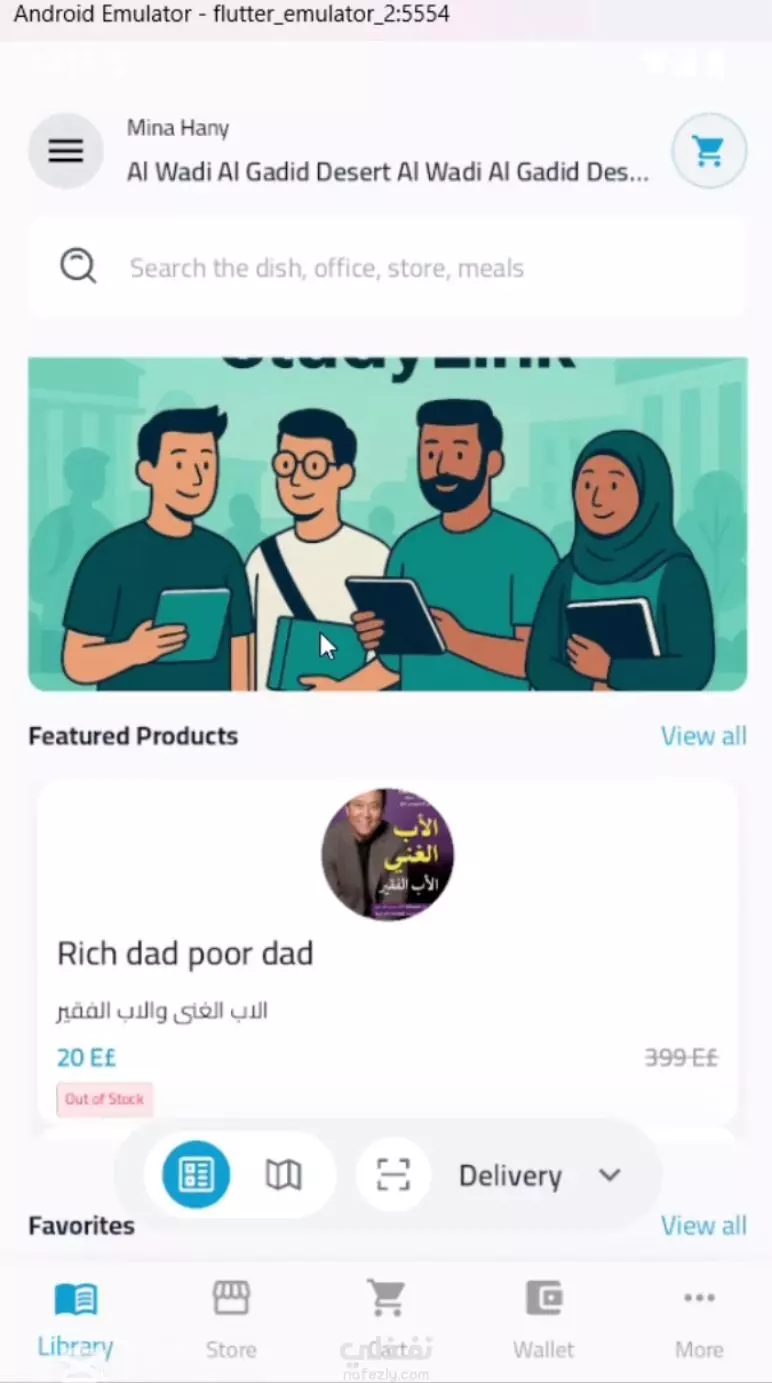Image resolution: width=772 pixels, height=1383 pixels.
Task: Go to the Library tab
Action: (x=76, y=1319)
